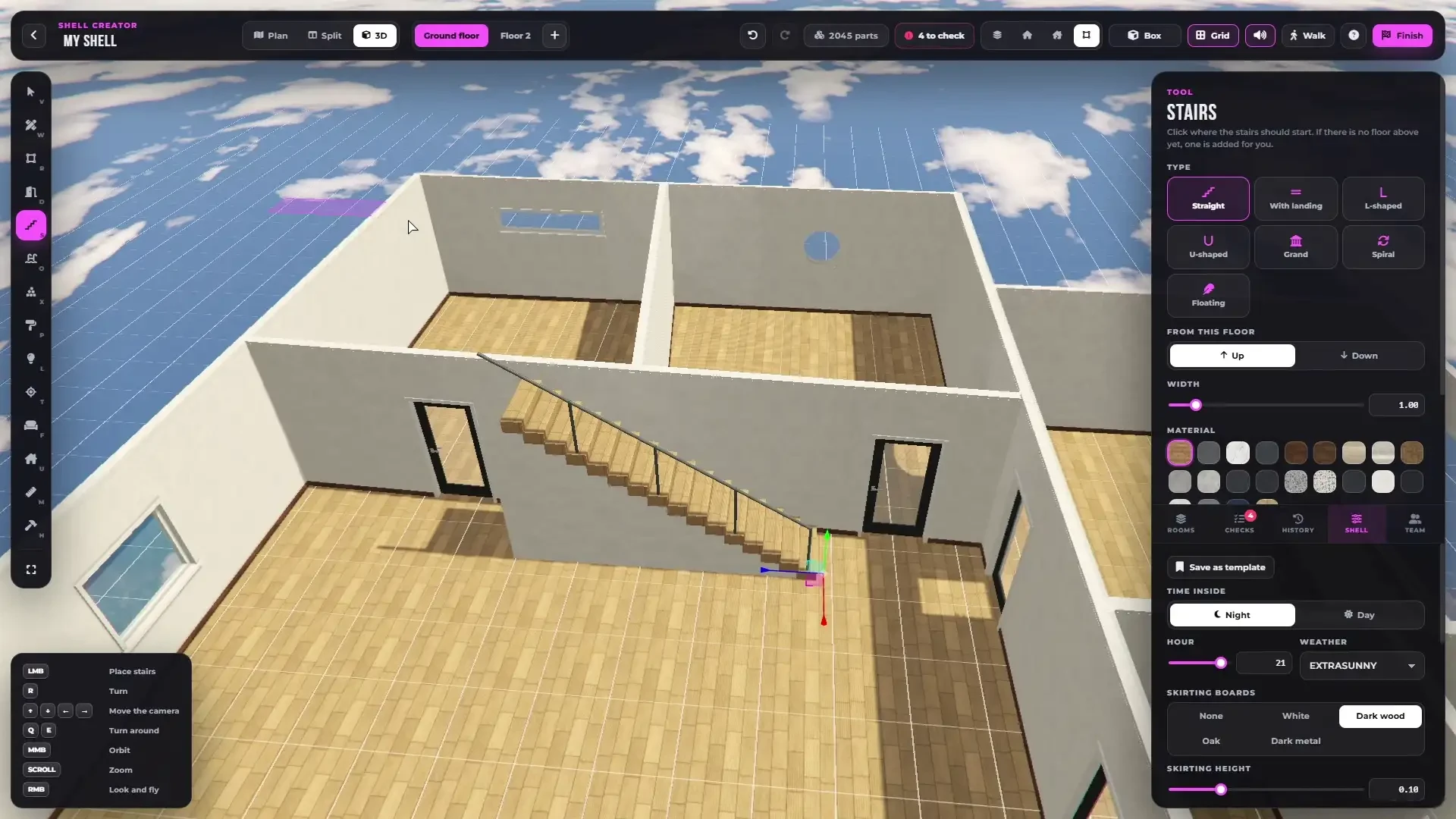Click the layers stack view icon
The height and width of the screenshot is (819, 1456).
(x=997, y=36)
